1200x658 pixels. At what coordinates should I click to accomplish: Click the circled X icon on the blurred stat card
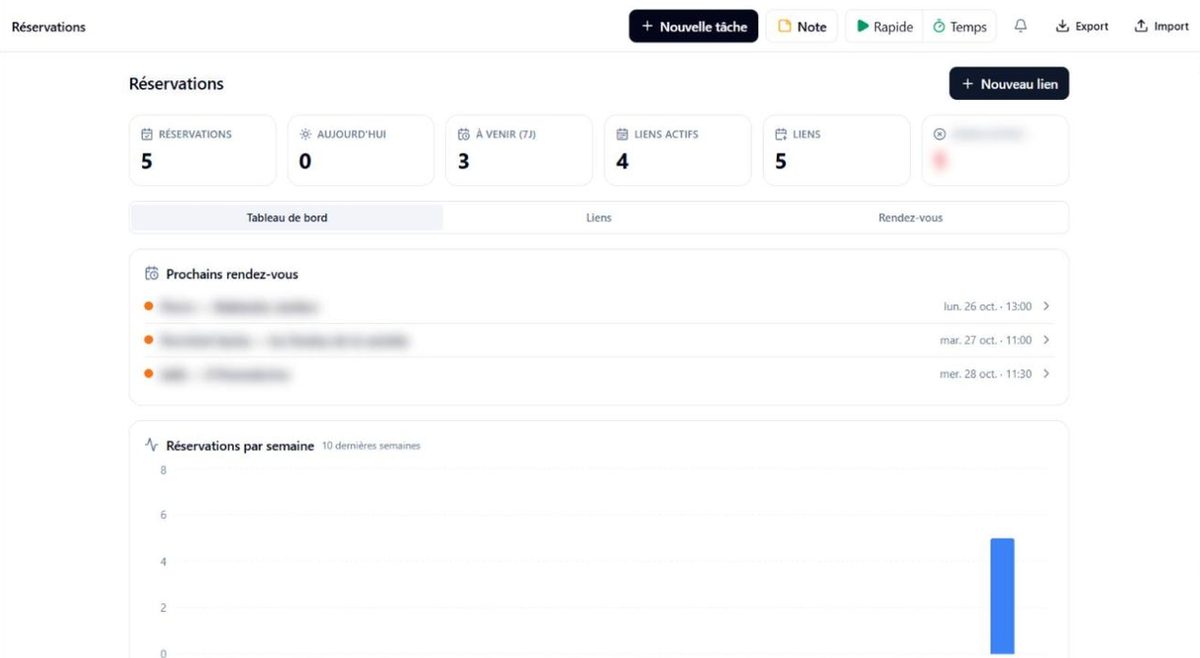point(939,134)
